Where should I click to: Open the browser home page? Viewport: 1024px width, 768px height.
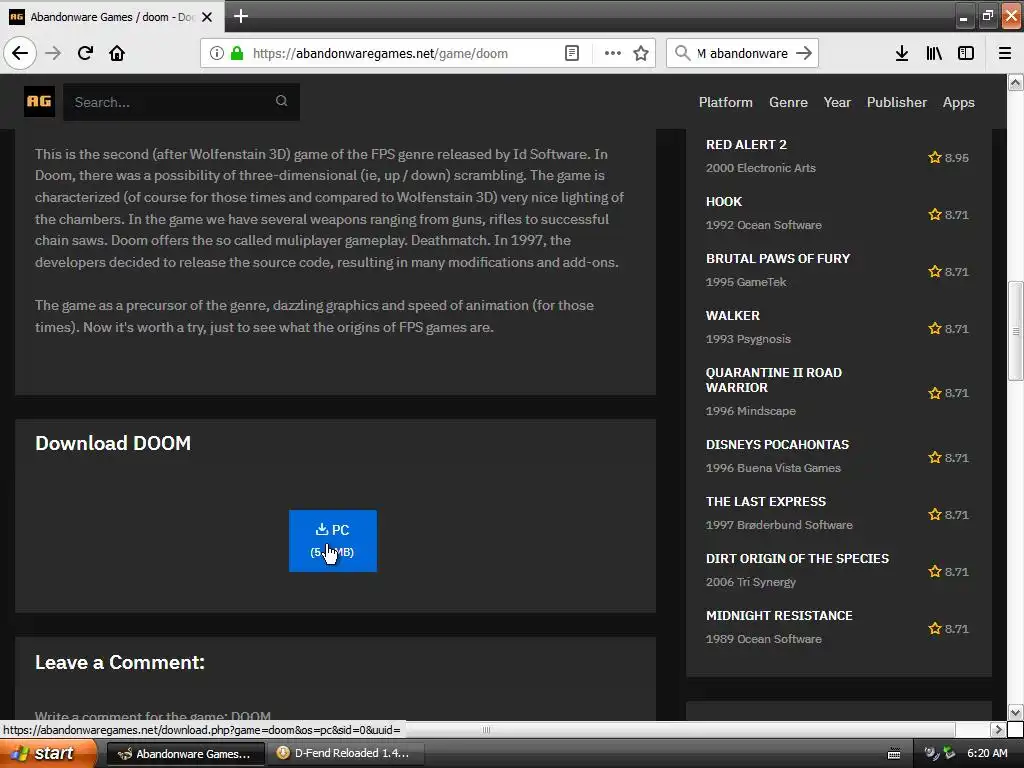pos(117,53)
